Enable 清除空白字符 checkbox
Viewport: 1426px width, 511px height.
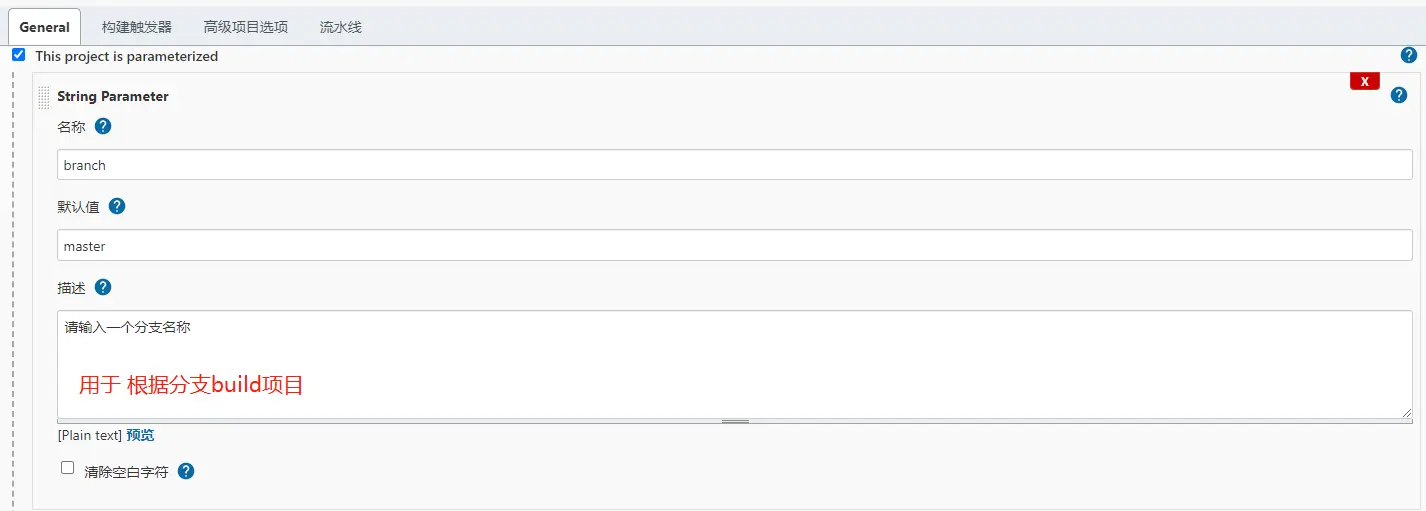point(68,467)
